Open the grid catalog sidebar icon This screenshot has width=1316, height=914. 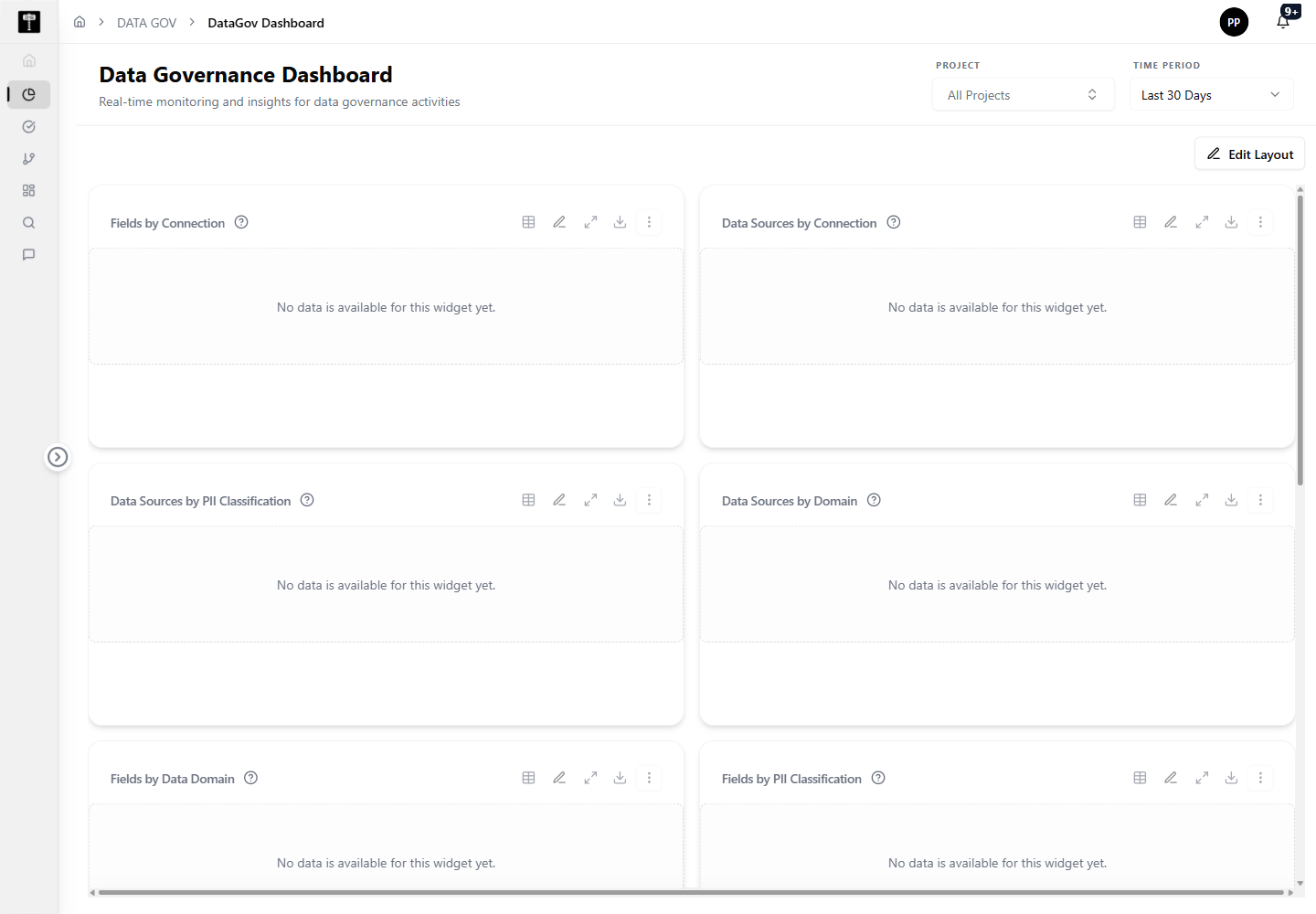tap(29, 190)
